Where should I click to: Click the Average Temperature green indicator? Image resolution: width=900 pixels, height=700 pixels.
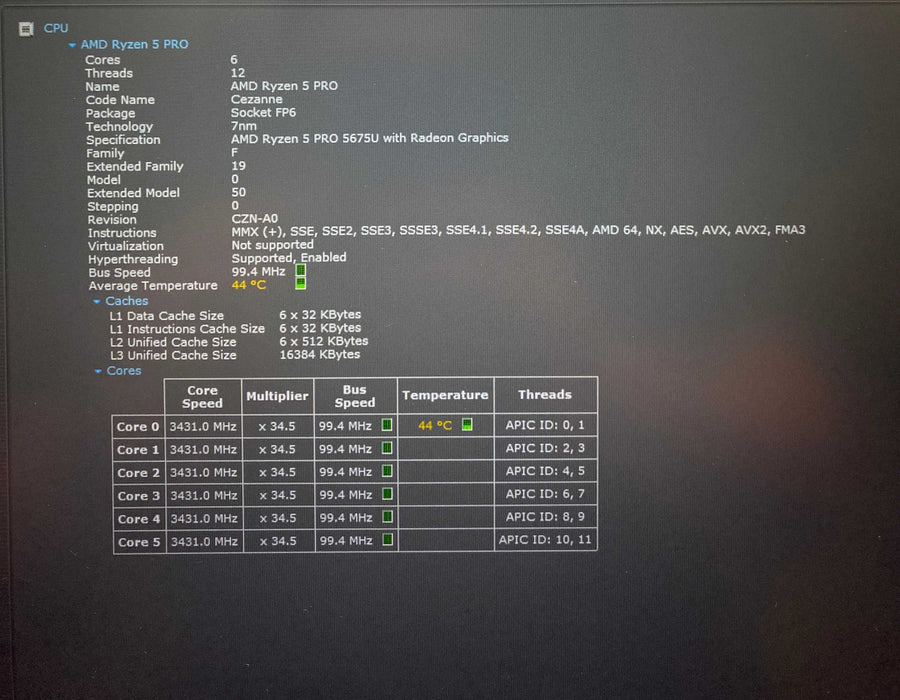point(300,283)
